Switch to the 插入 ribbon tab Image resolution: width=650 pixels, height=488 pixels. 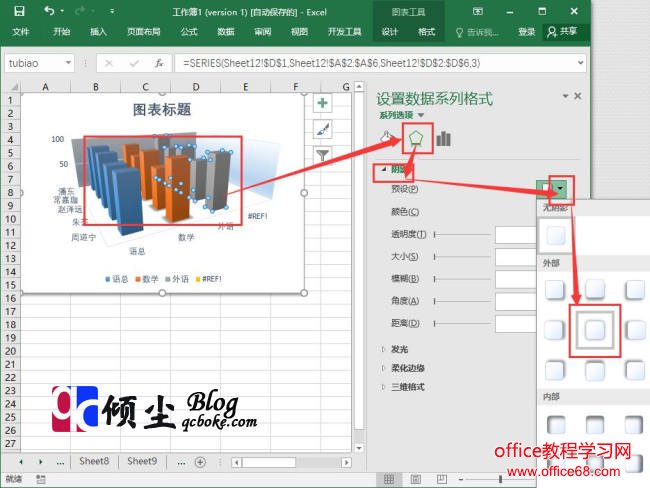coord(98,32)
